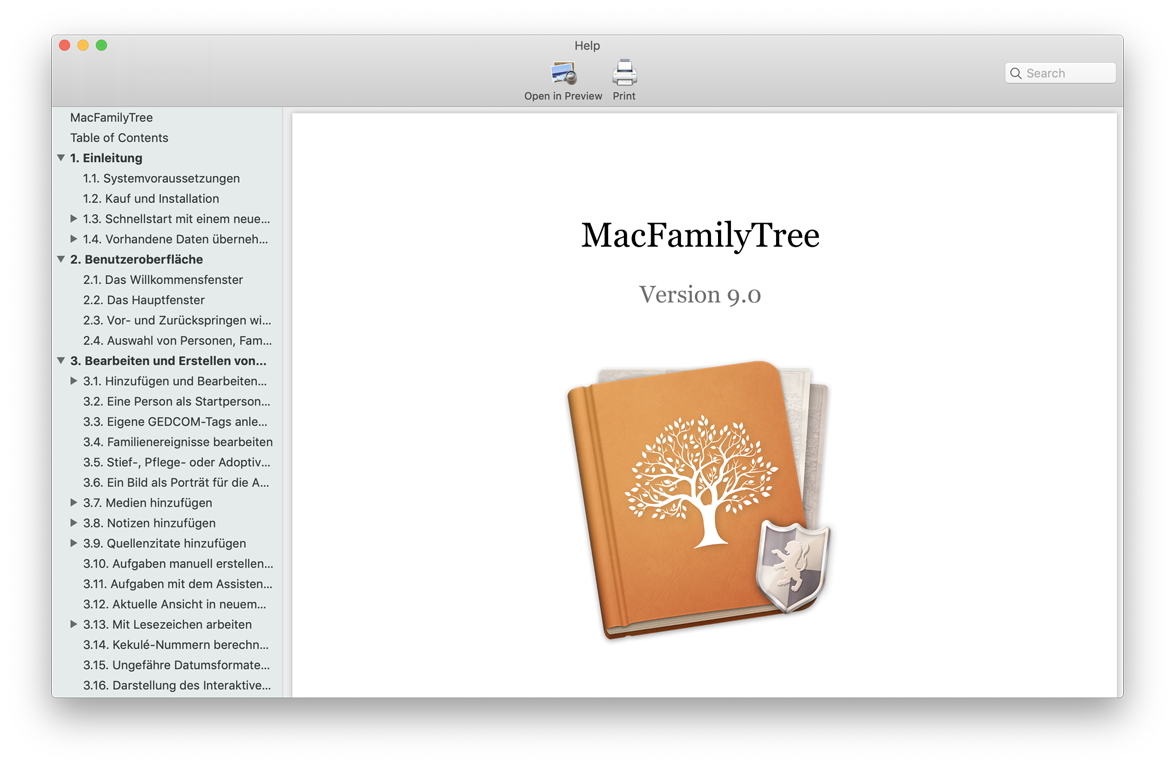The width and height of the screenshot is (1175, 766).
Task: Expand 1.3. Schnellstart mit einem neue...
Action: click(x=73, y=219)
